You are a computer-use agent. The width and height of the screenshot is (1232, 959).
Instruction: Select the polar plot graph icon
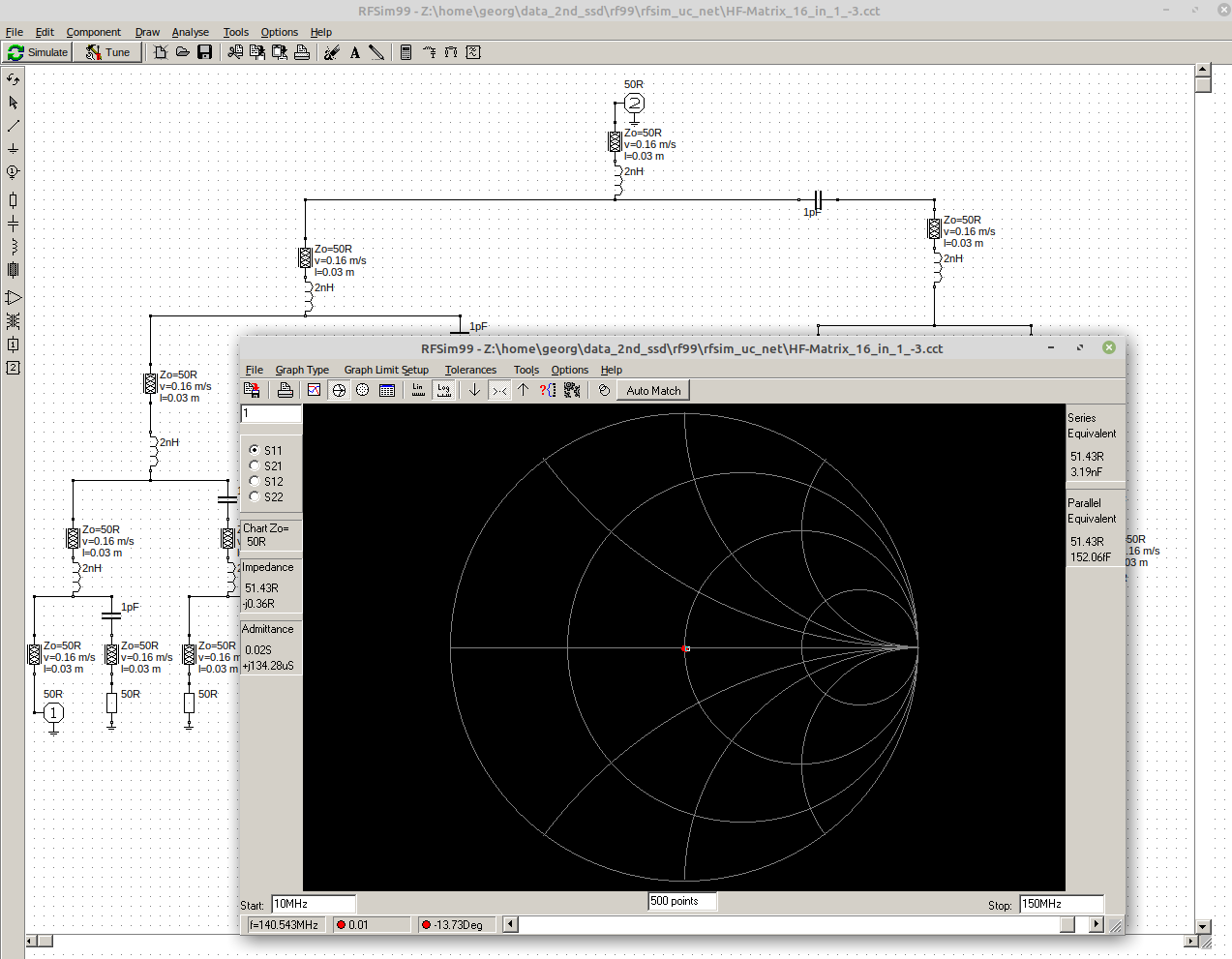[363, 390]
